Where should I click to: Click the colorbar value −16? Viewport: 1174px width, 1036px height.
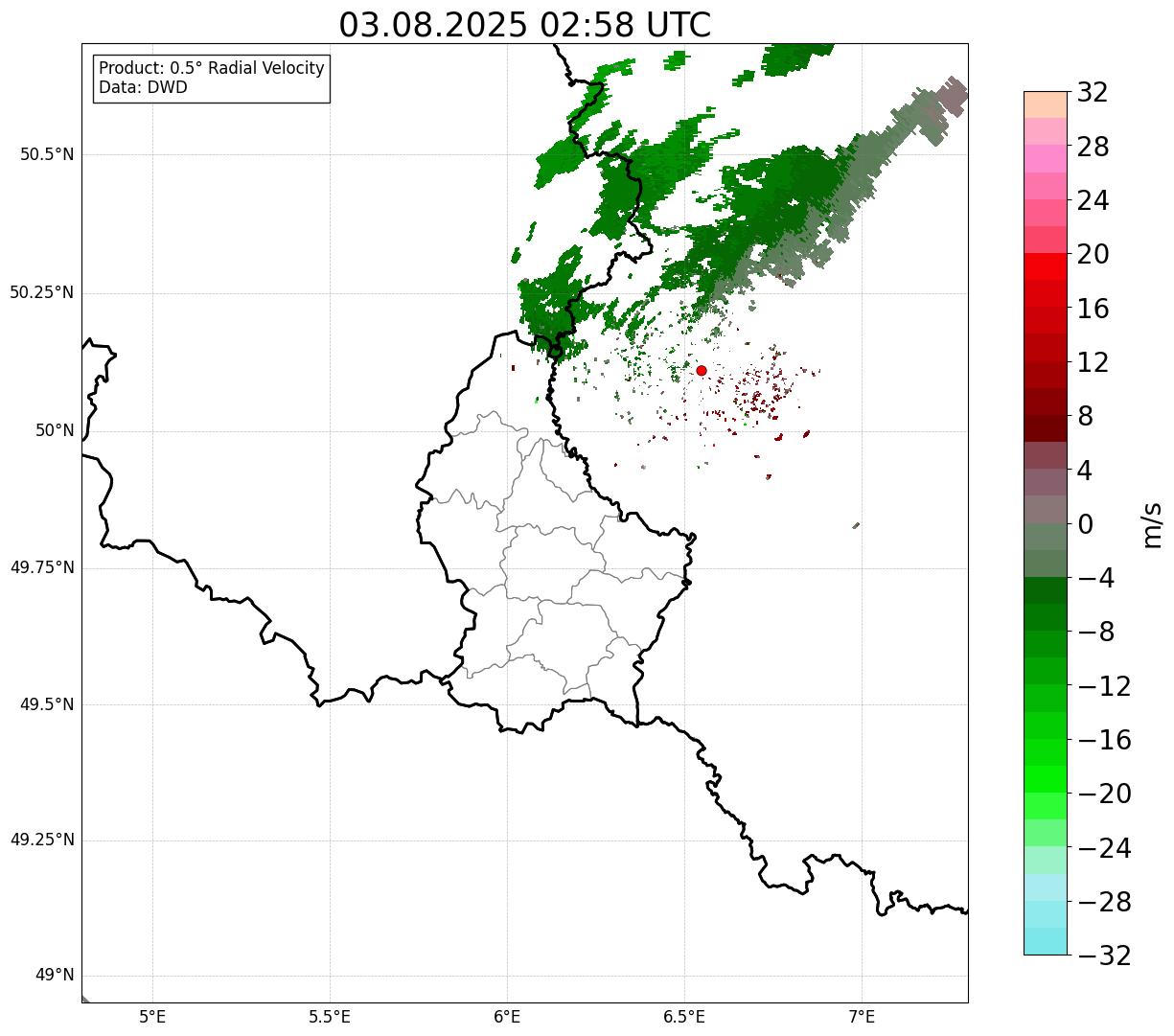[1104, 740]
